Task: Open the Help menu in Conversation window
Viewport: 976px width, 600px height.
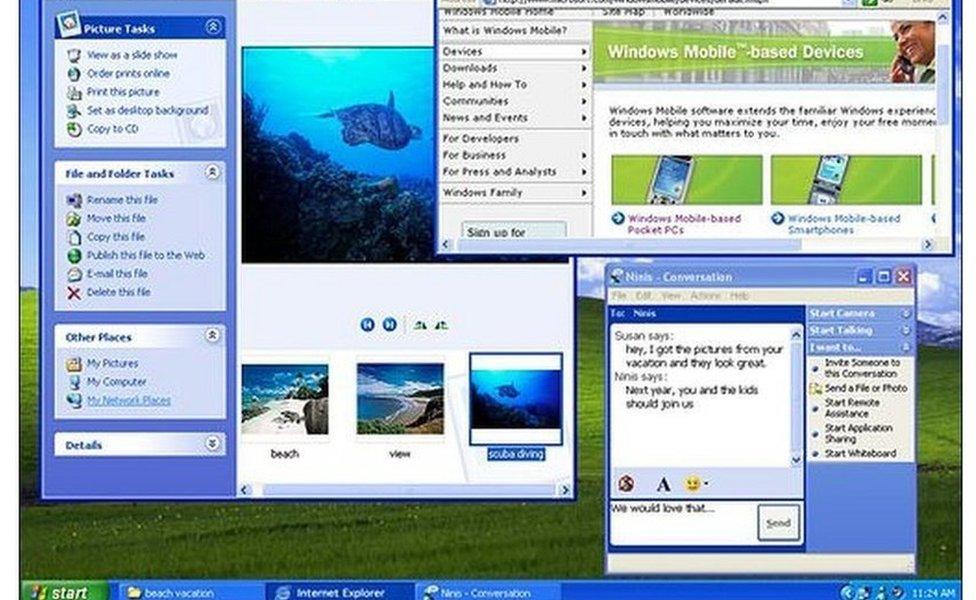Action: [x=739, y=296]
